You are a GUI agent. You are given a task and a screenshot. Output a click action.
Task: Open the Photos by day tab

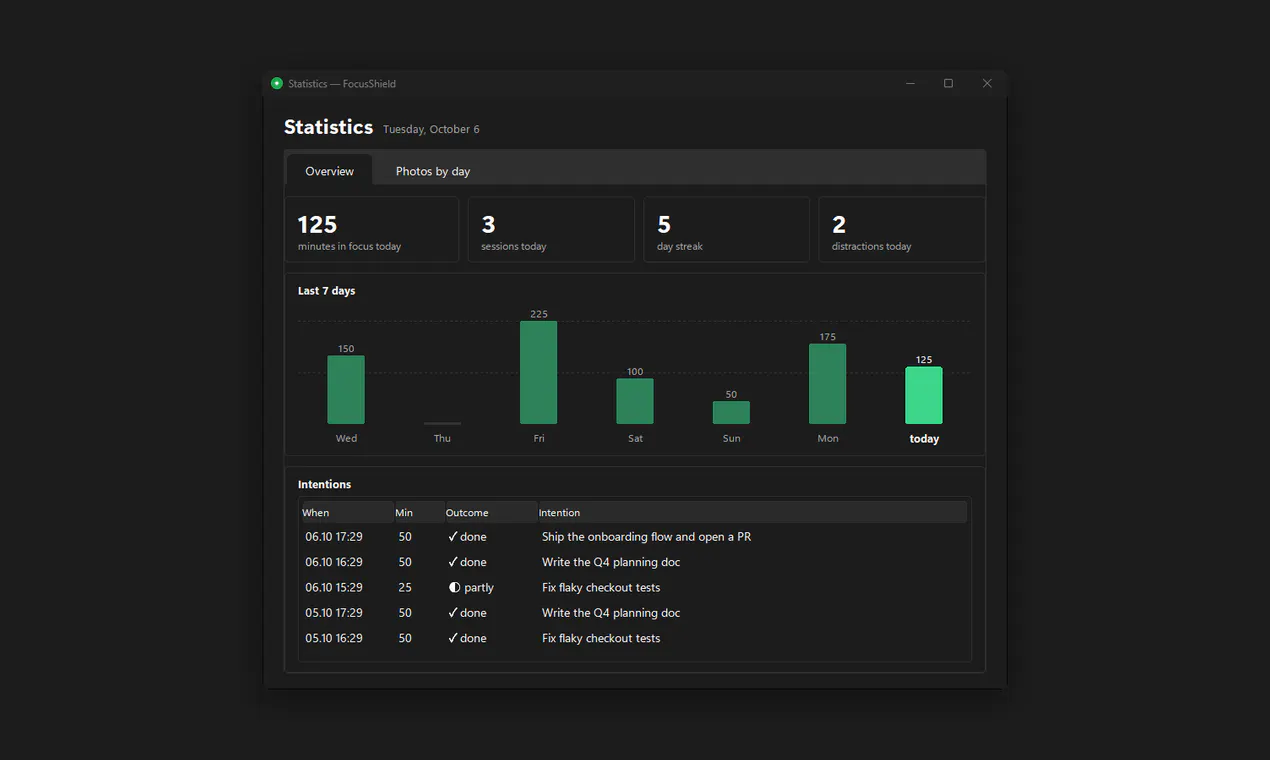(x=433, y=171)
